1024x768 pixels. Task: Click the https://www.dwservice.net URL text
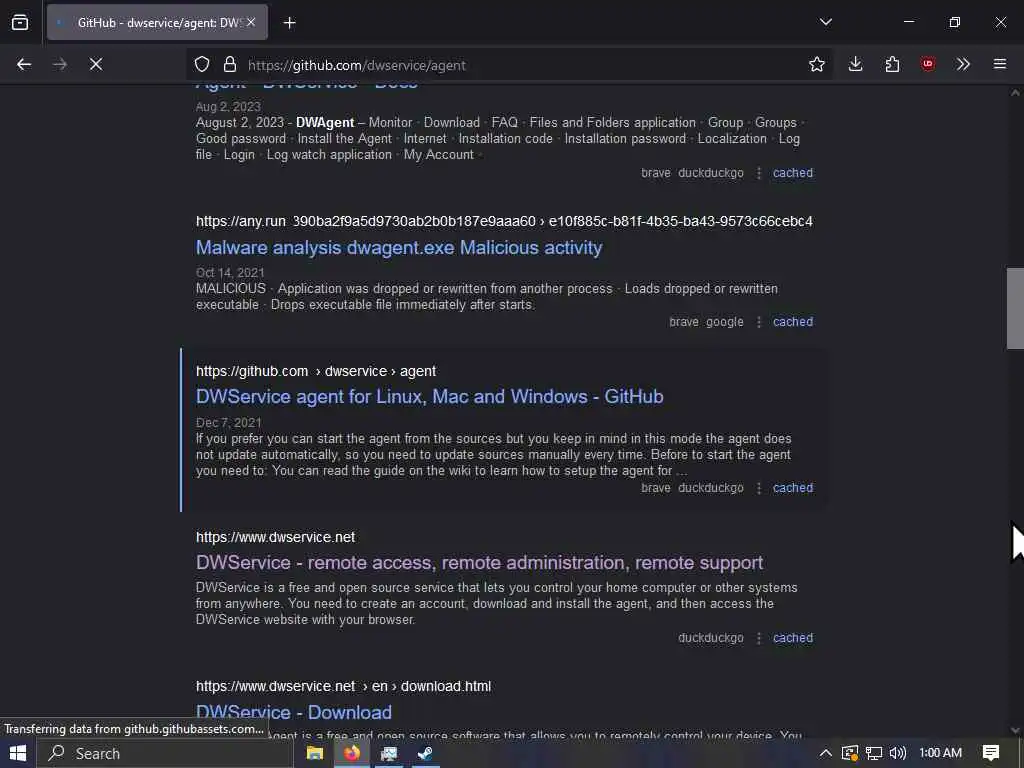pyautogui.click(x=275, y=537)
